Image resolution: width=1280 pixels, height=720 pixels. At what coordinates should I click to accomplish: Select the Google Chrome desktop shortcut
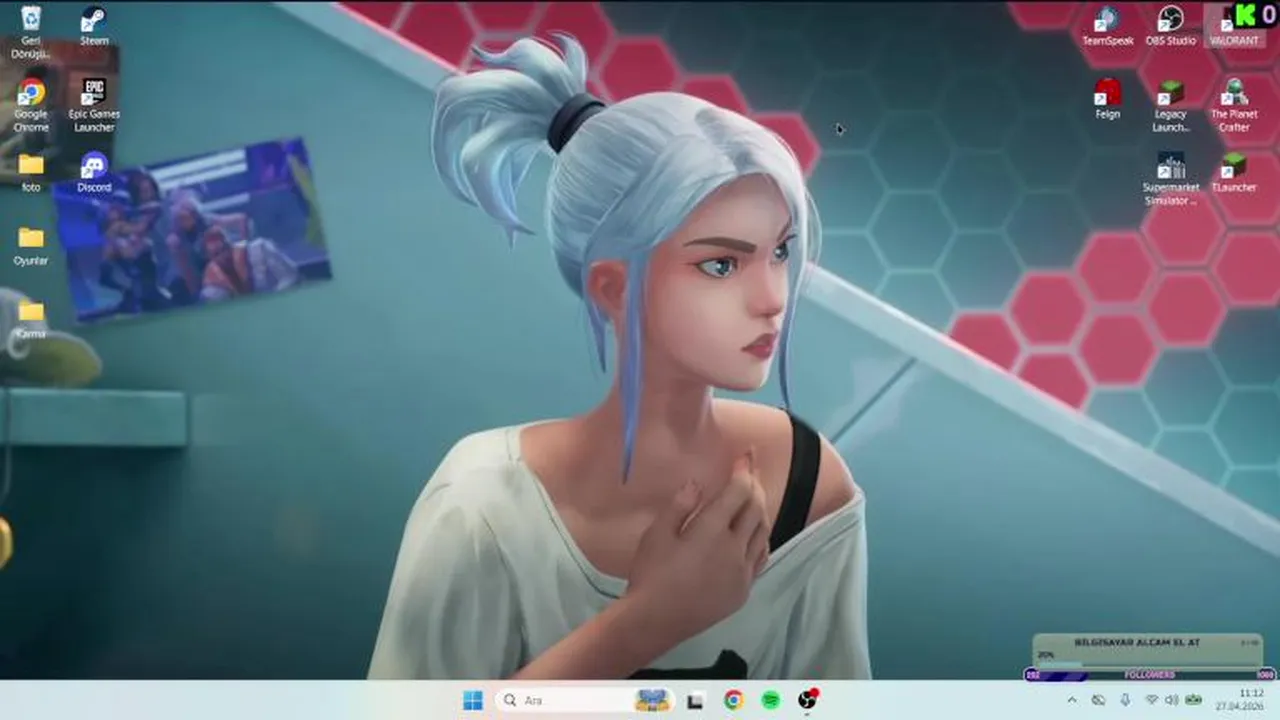pos(31,105)
